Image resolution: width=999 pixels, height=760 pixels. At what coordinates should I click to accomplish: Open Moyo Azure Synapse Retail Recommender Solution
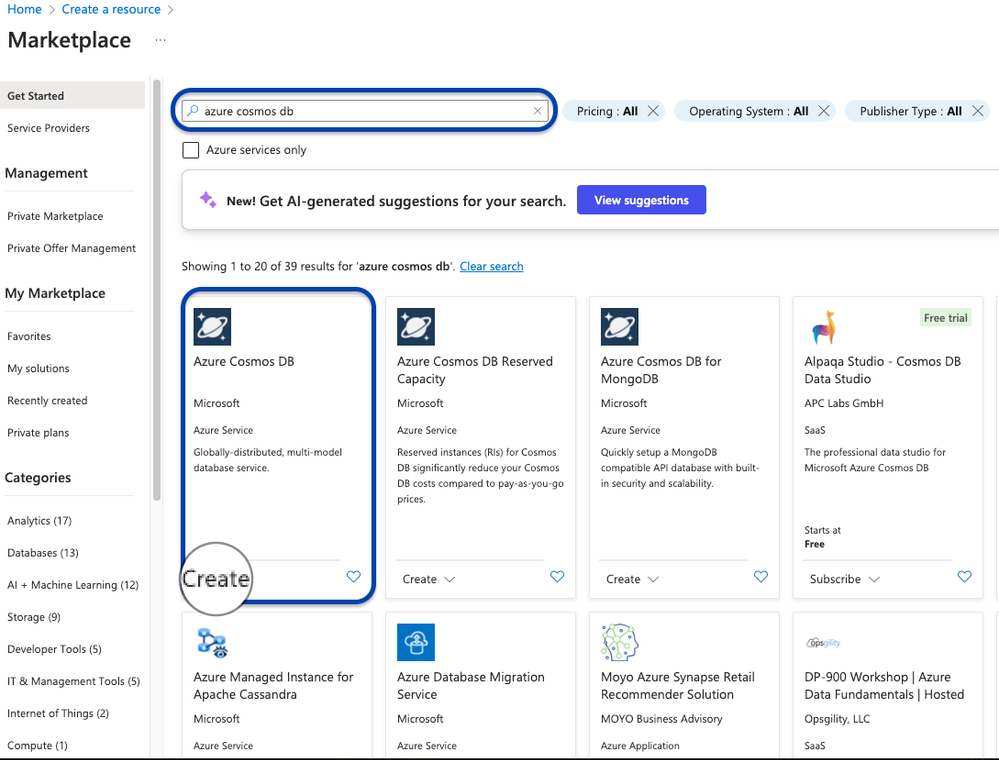coord(677,685)
